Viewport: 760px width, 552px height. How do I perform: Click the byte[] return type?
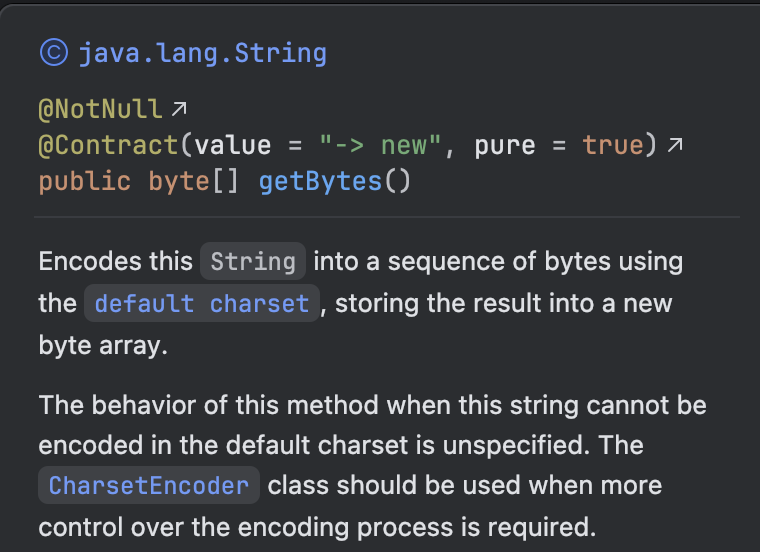point(191,181)
